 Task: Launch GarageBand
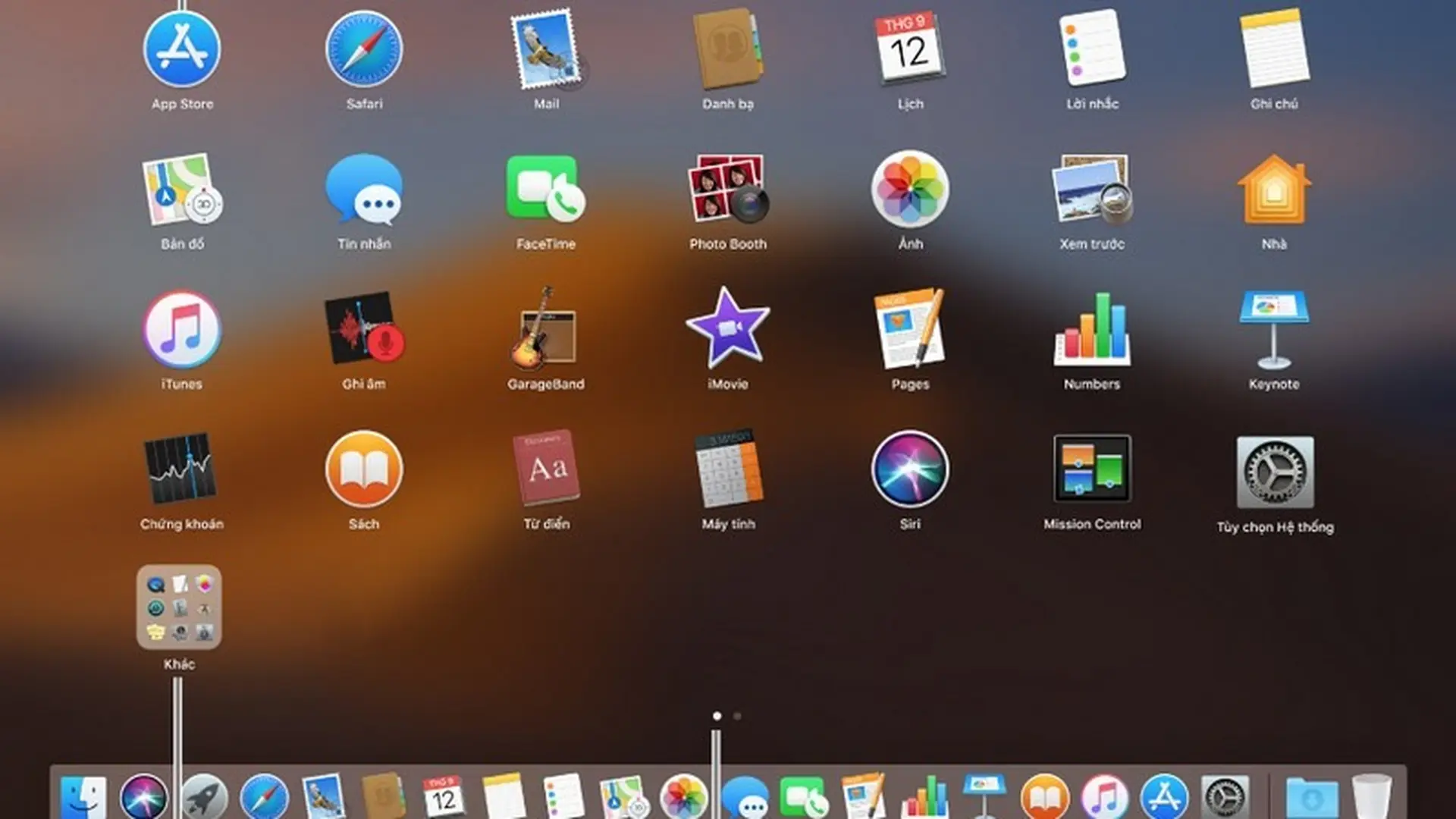(x=544, y=328)
